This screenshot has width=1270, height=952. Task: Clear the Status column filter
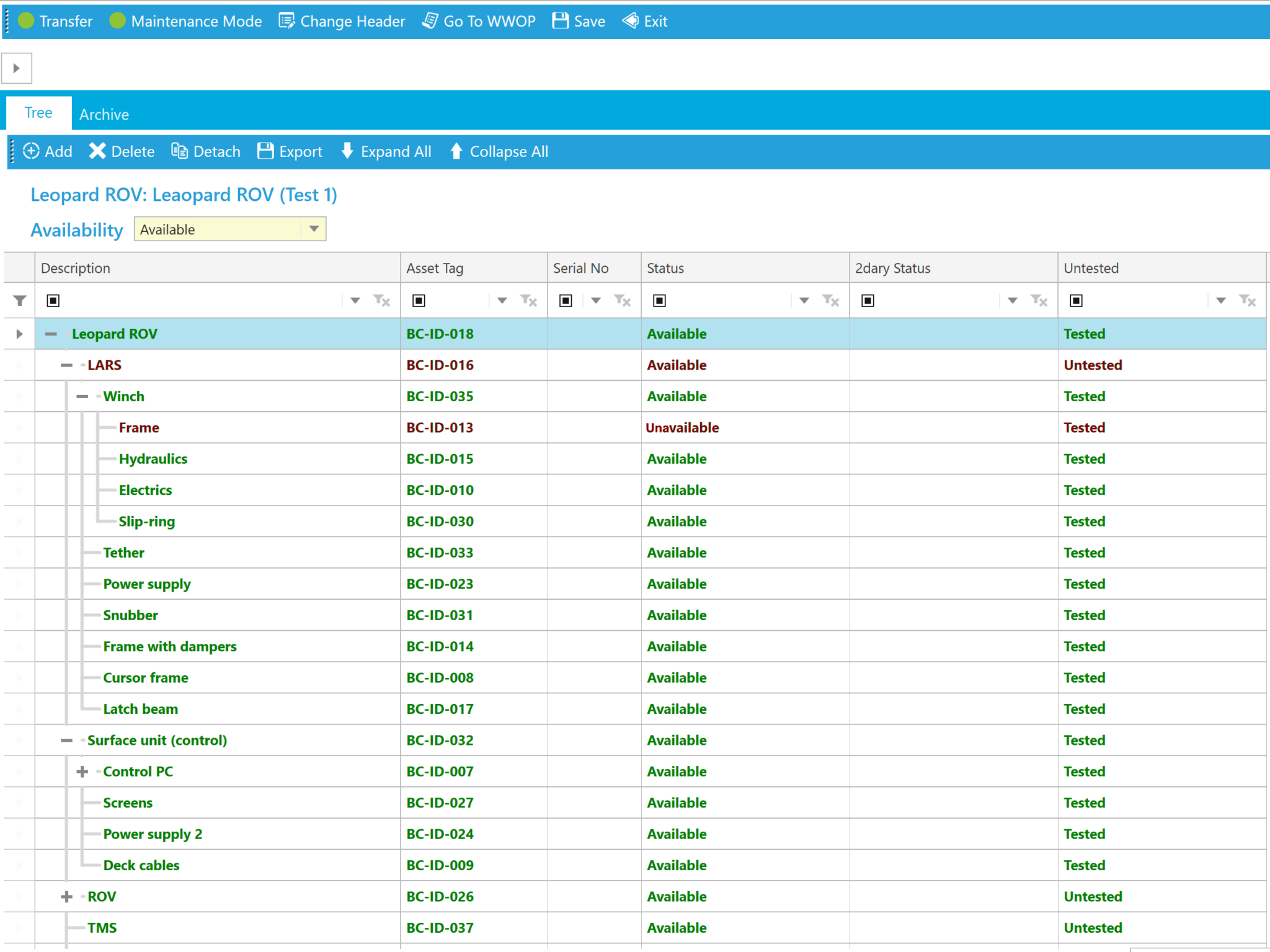pos(830,301)
